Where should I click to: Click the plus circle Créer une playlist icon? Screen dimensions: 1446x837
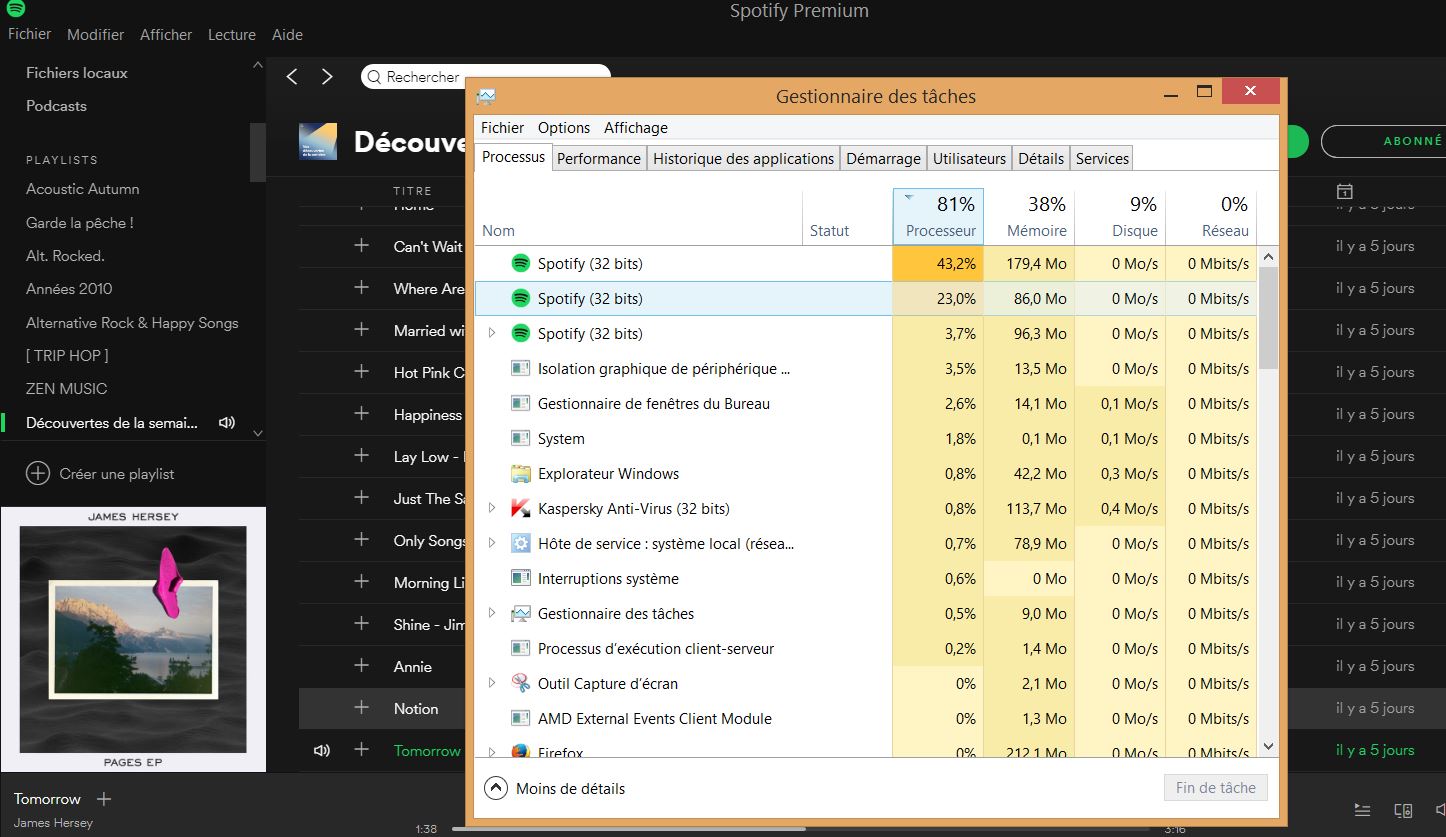tap(37, 473)
